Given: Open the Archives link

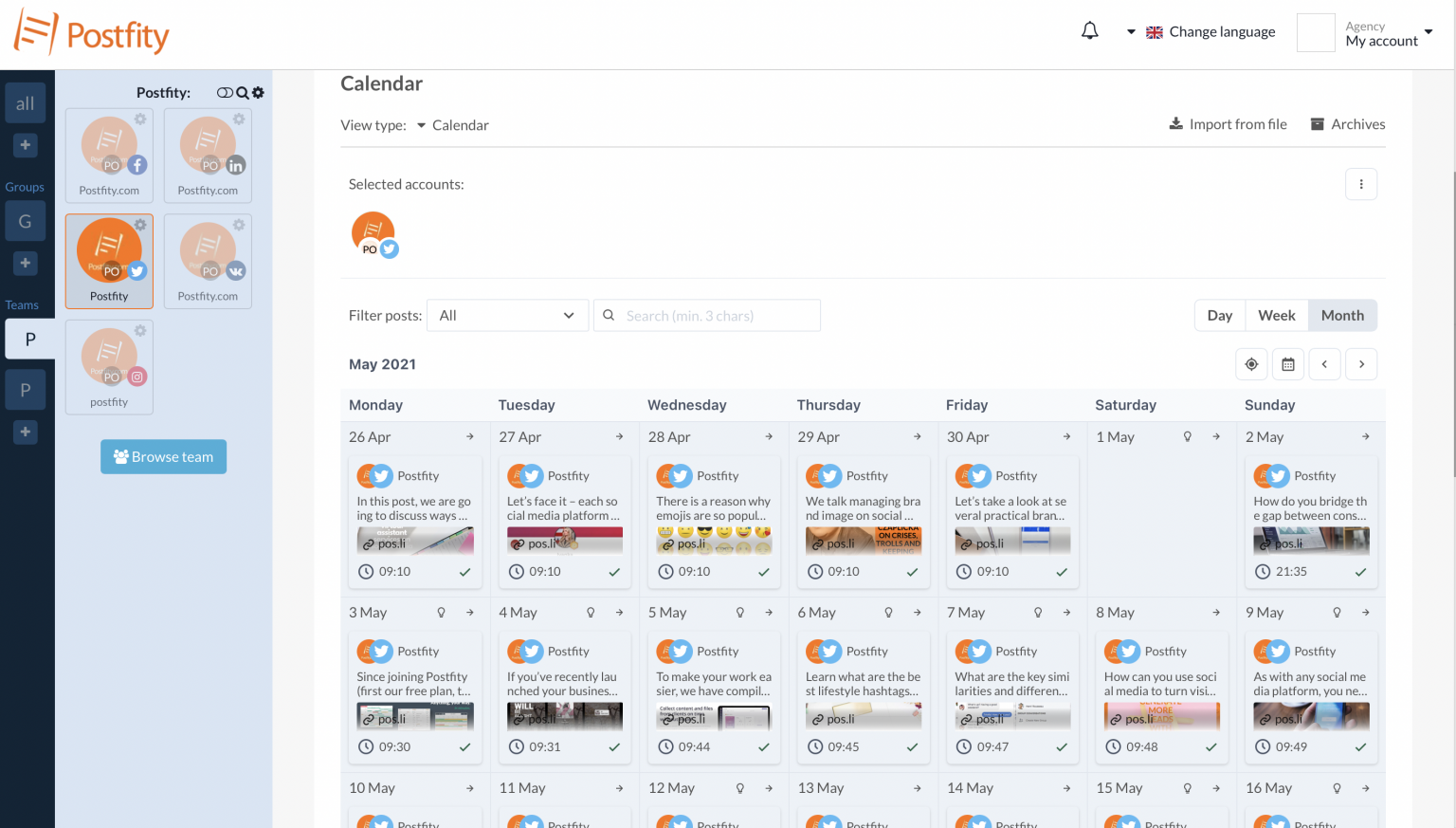Looking at the screenshot, I should click(1348, 124).
